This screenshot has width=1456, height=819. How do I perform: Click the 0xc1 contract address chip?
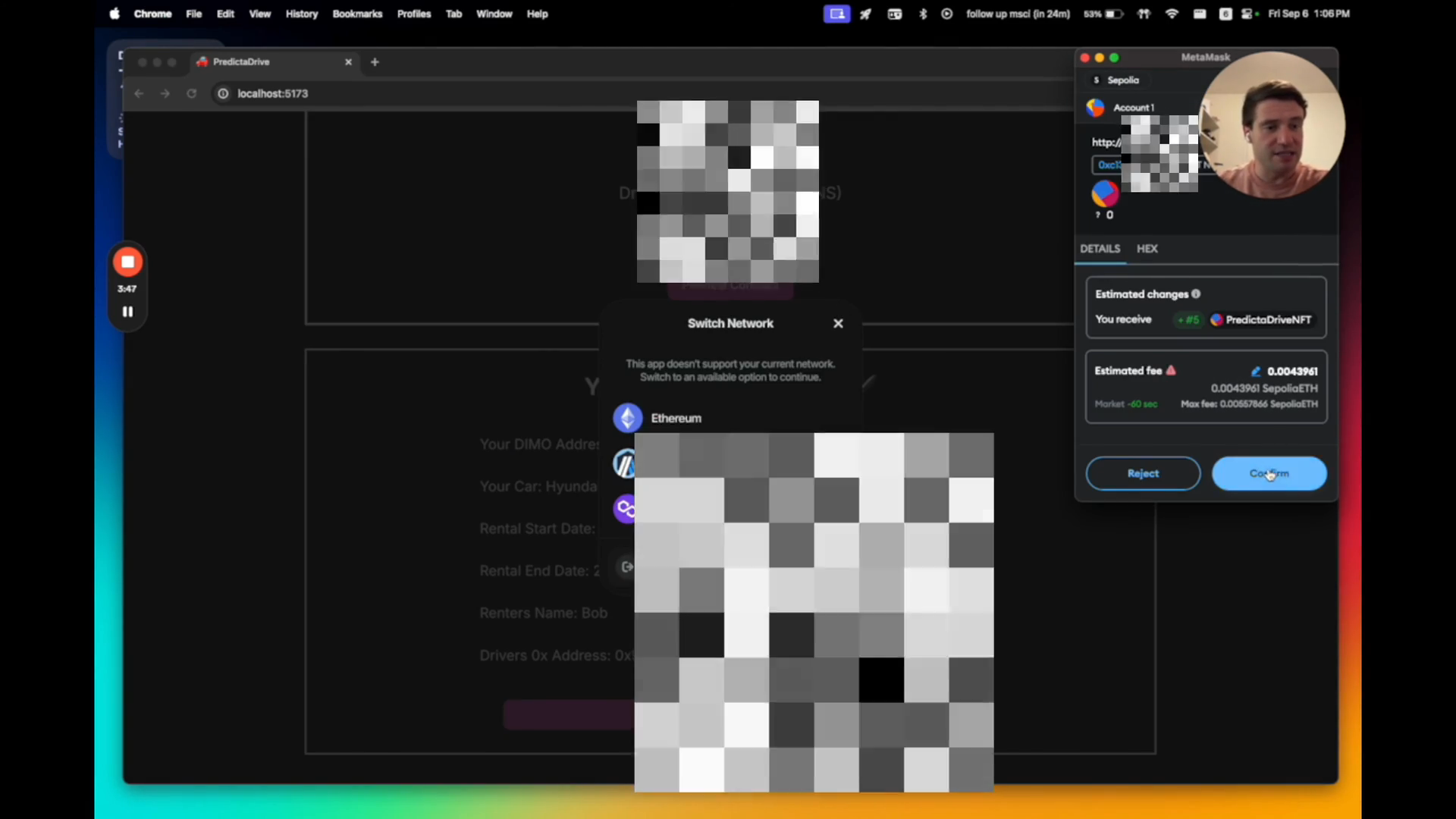pos(1107,165)
